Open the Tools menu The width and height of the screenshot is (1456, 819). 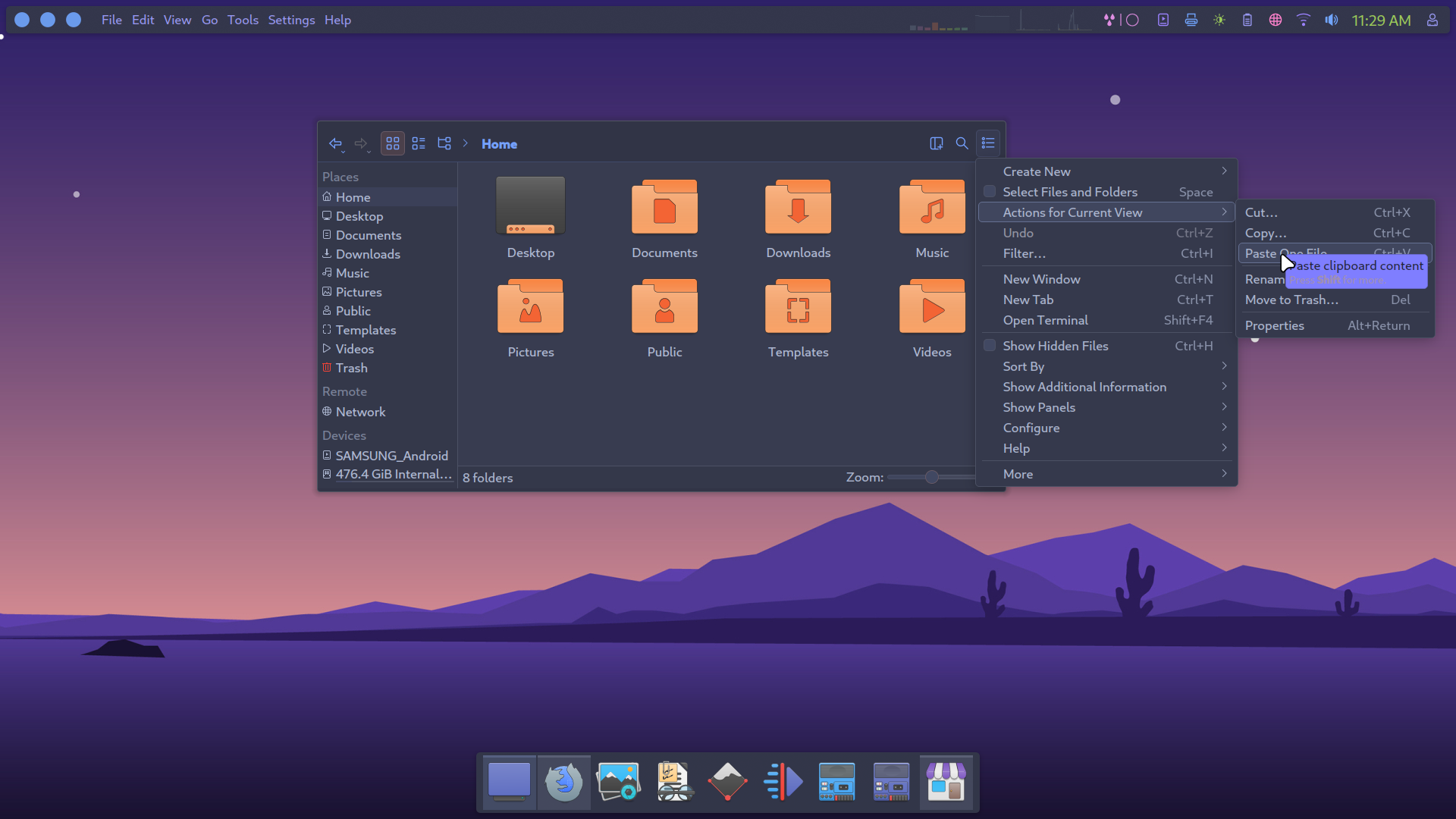coord(242,20)
